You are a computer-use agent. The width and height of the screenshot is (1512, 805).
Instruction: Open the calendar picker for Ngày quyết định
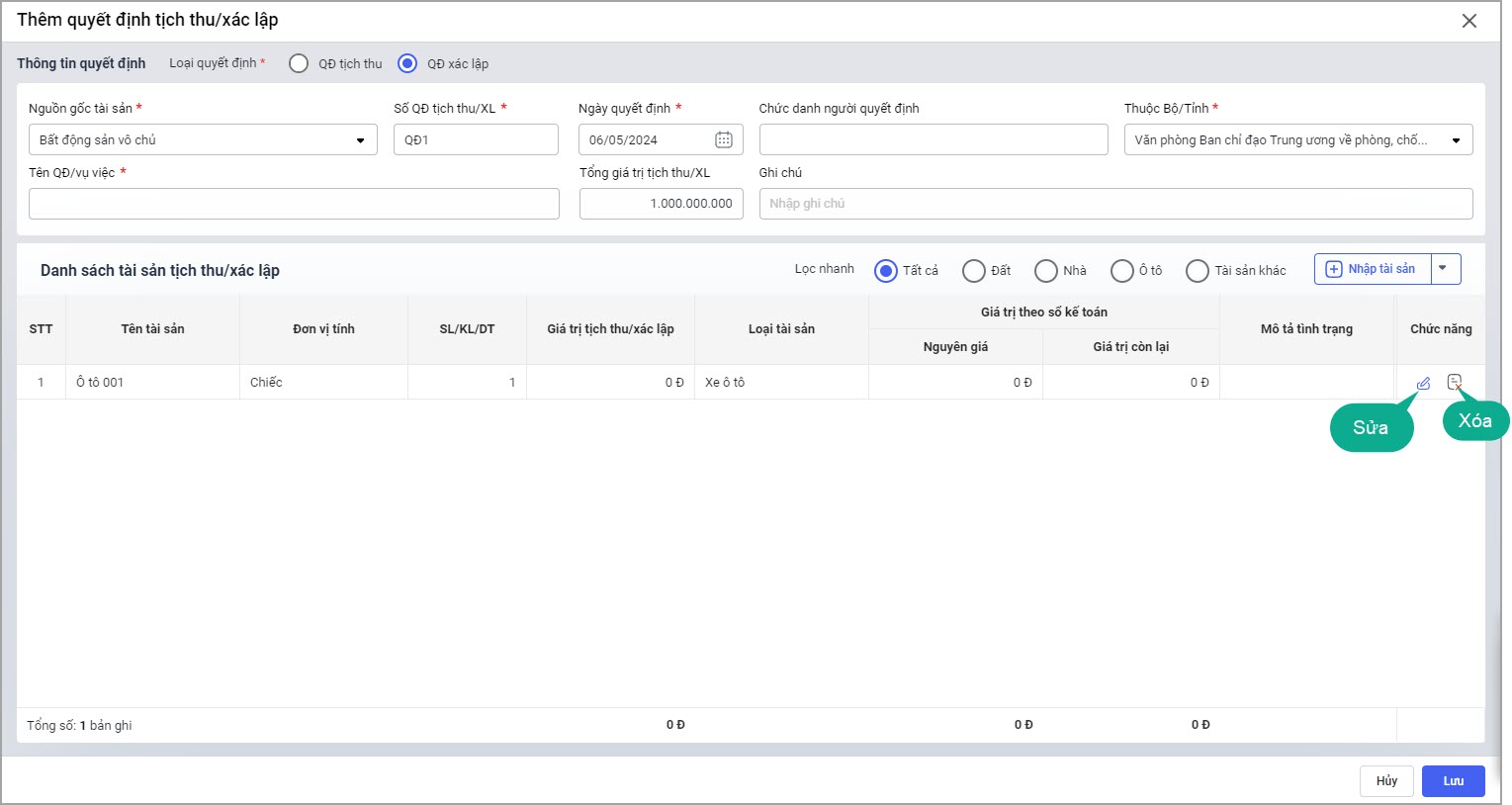(724, 139)
